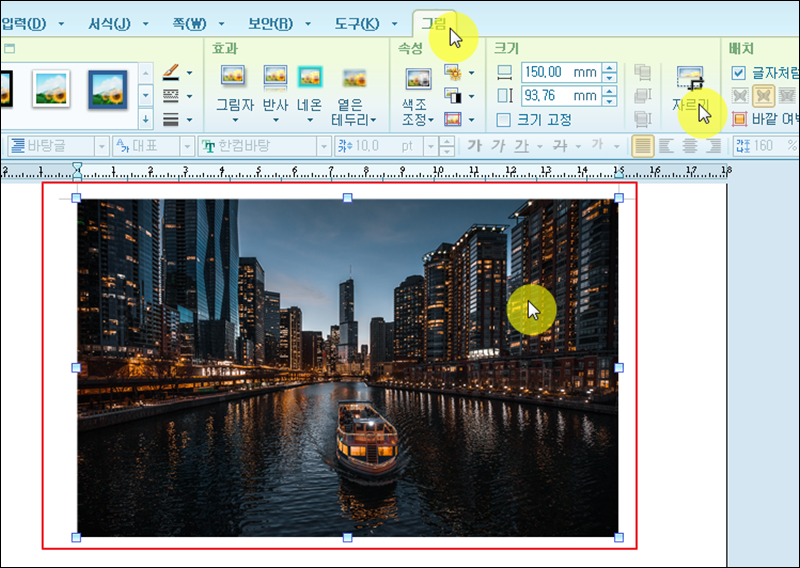800x568 pixels.
Task: Open the 입력(D) menu
Action: click(23, 23)
